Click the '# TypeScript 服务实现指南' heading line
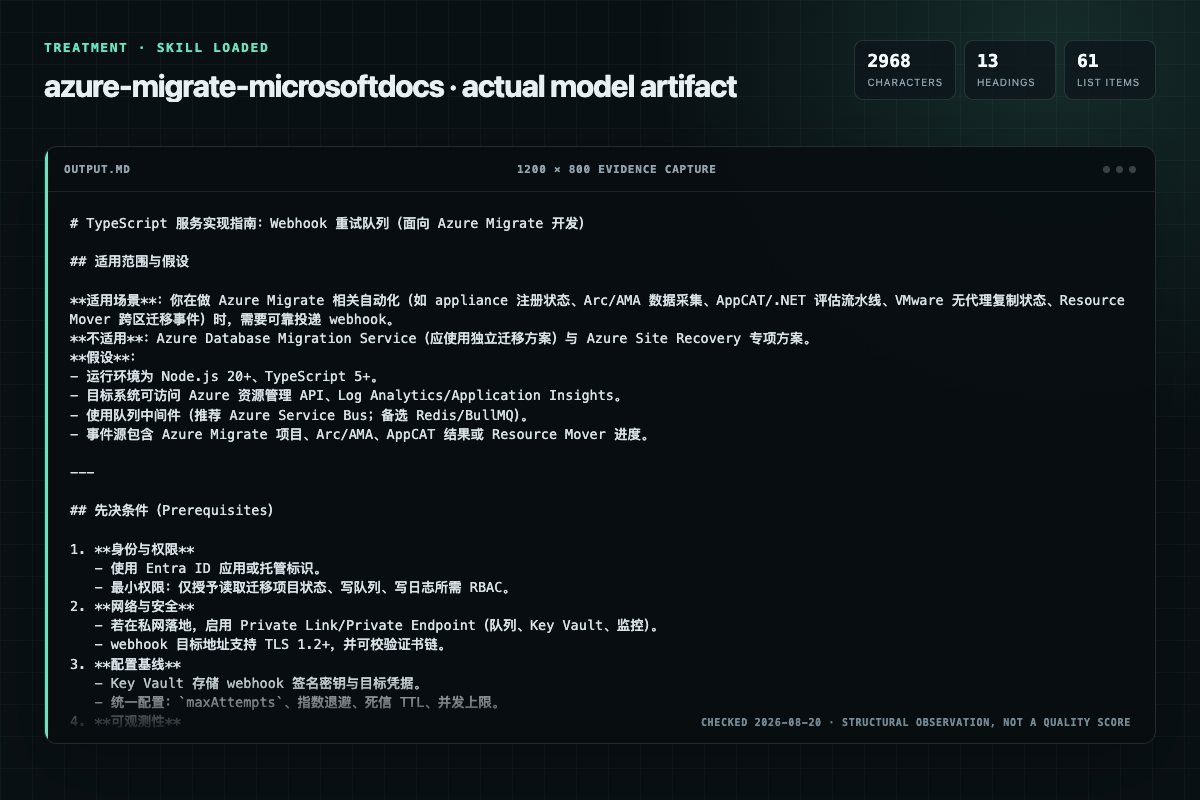 [327, 224]
